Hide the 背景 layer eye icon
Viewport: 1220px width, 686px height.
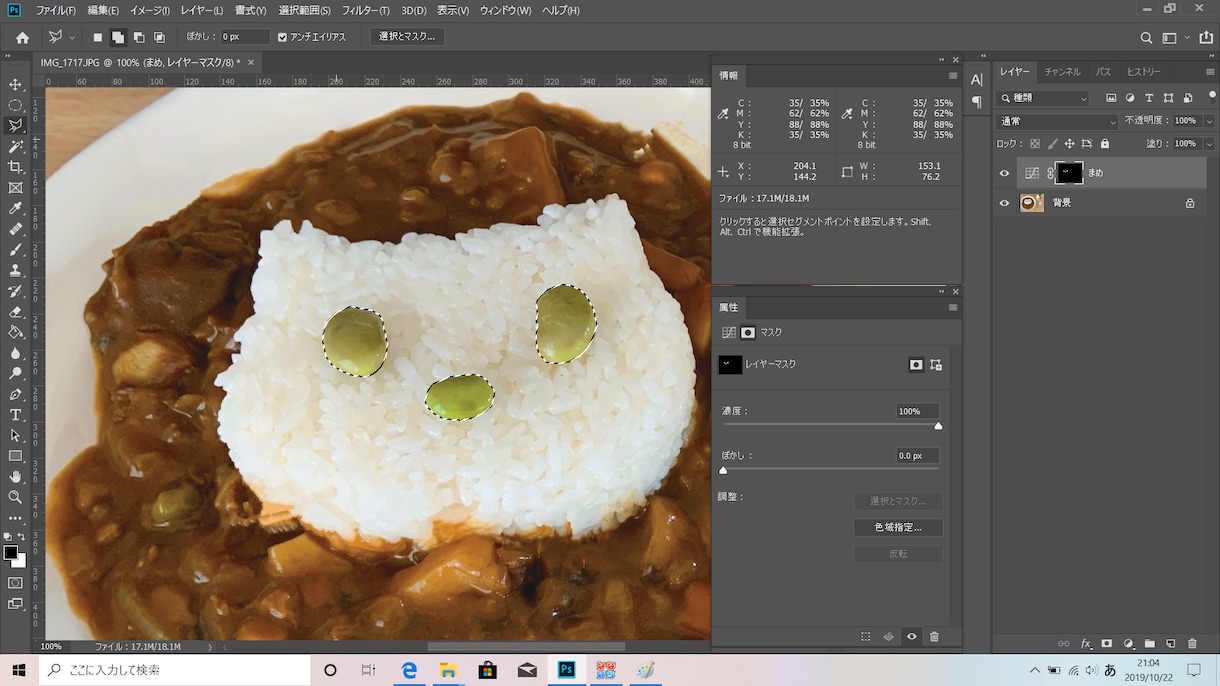click(1004, 203)
